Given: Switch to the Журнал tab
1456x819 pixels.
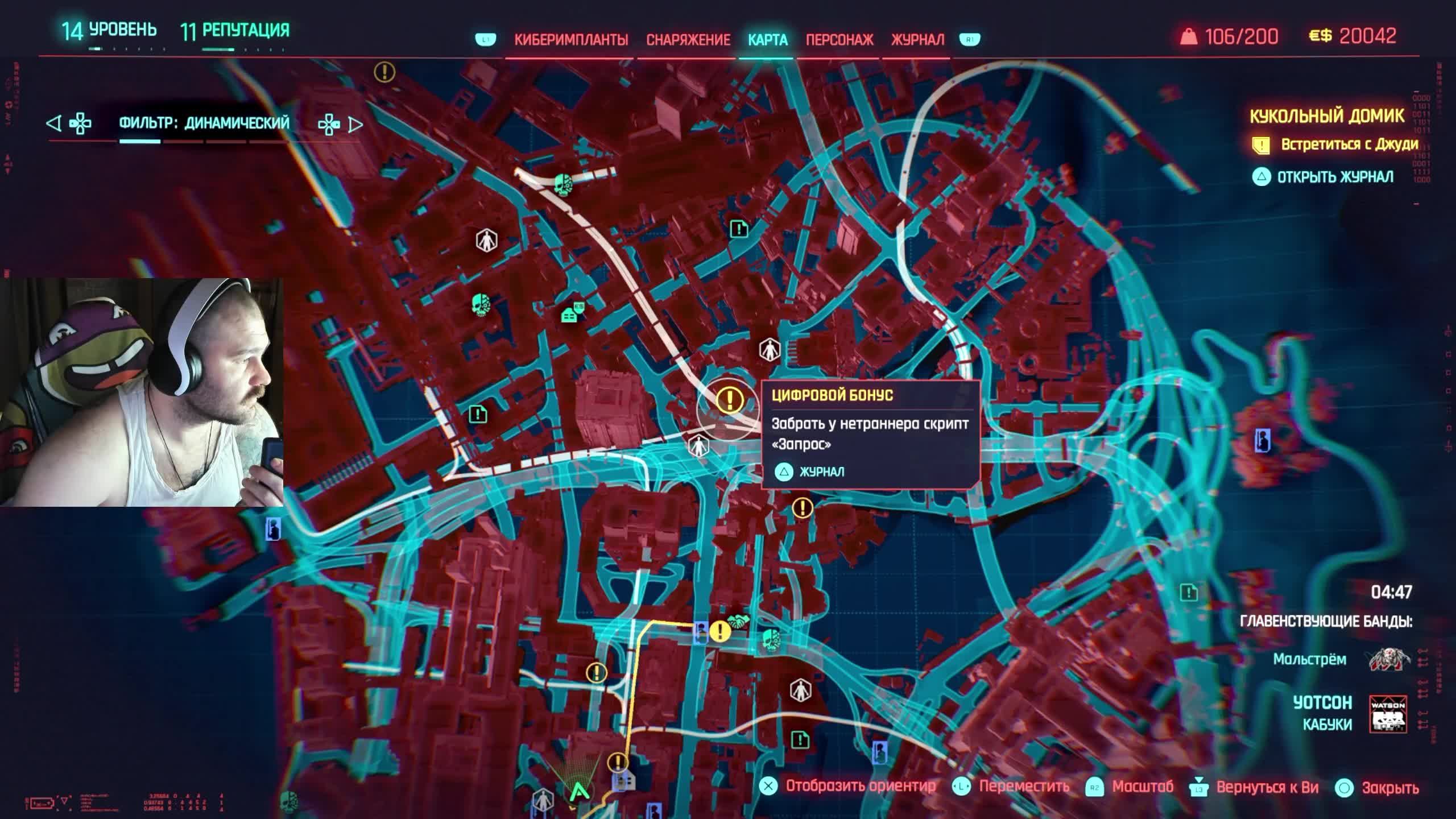Looking at the screenshot, I should click(x=917, y=40).
